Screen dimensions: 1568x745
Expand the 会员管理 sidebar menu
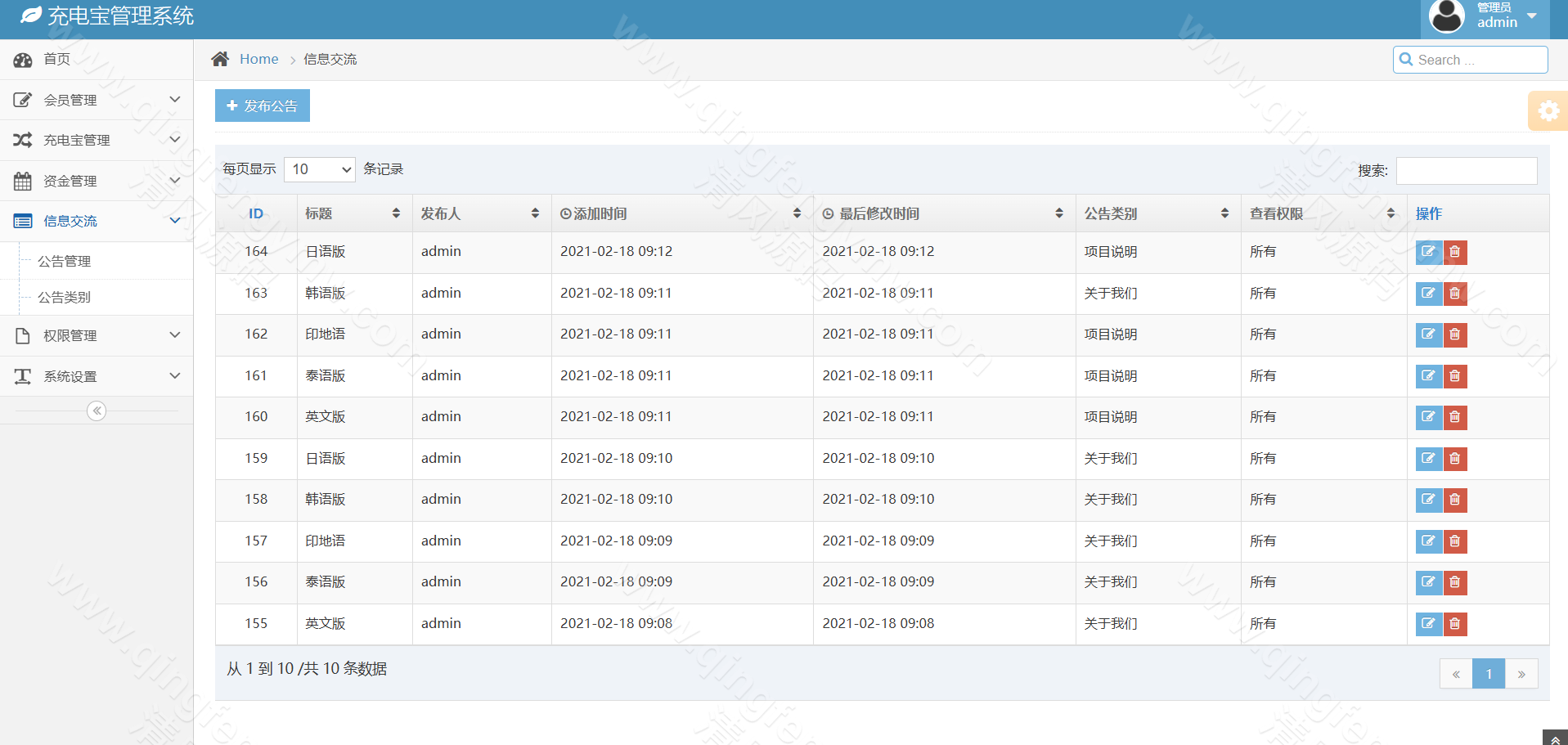97,100
